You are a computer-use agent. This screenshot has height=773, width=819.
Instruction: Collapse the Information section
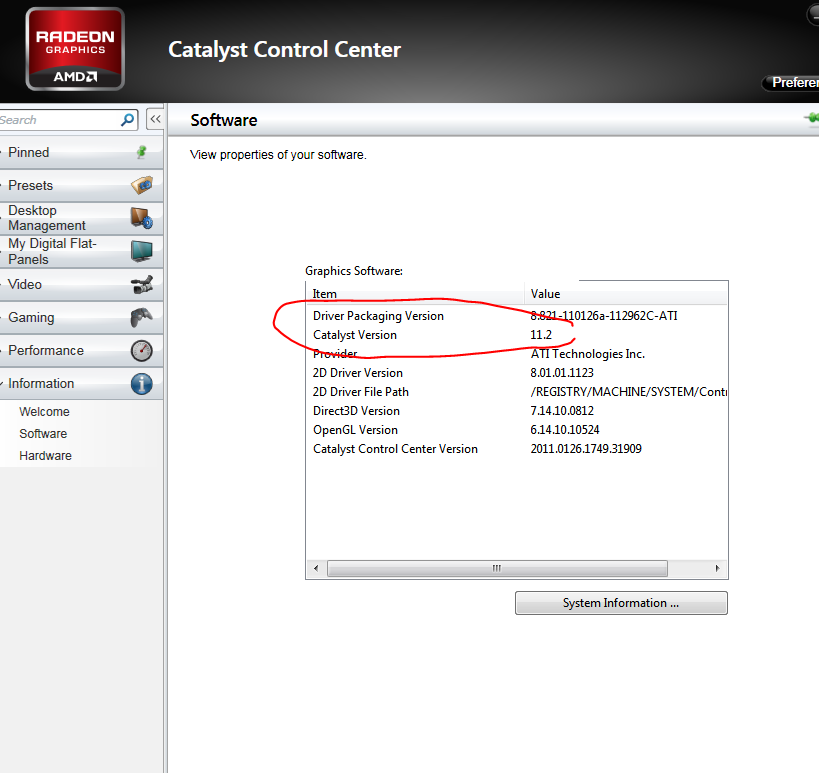coord(81,383)
